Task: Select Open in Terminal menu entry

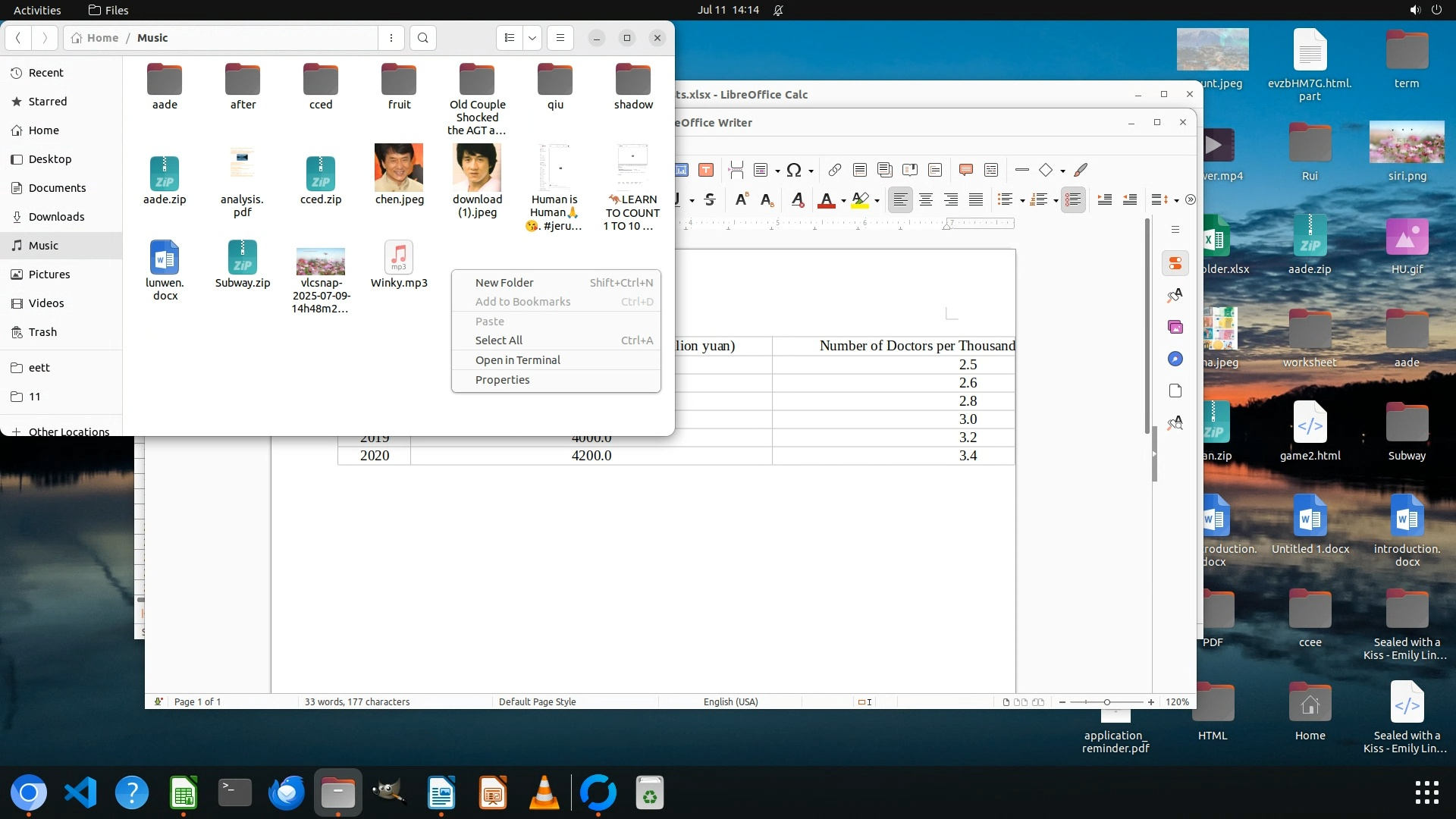Action: click(517, 360)
